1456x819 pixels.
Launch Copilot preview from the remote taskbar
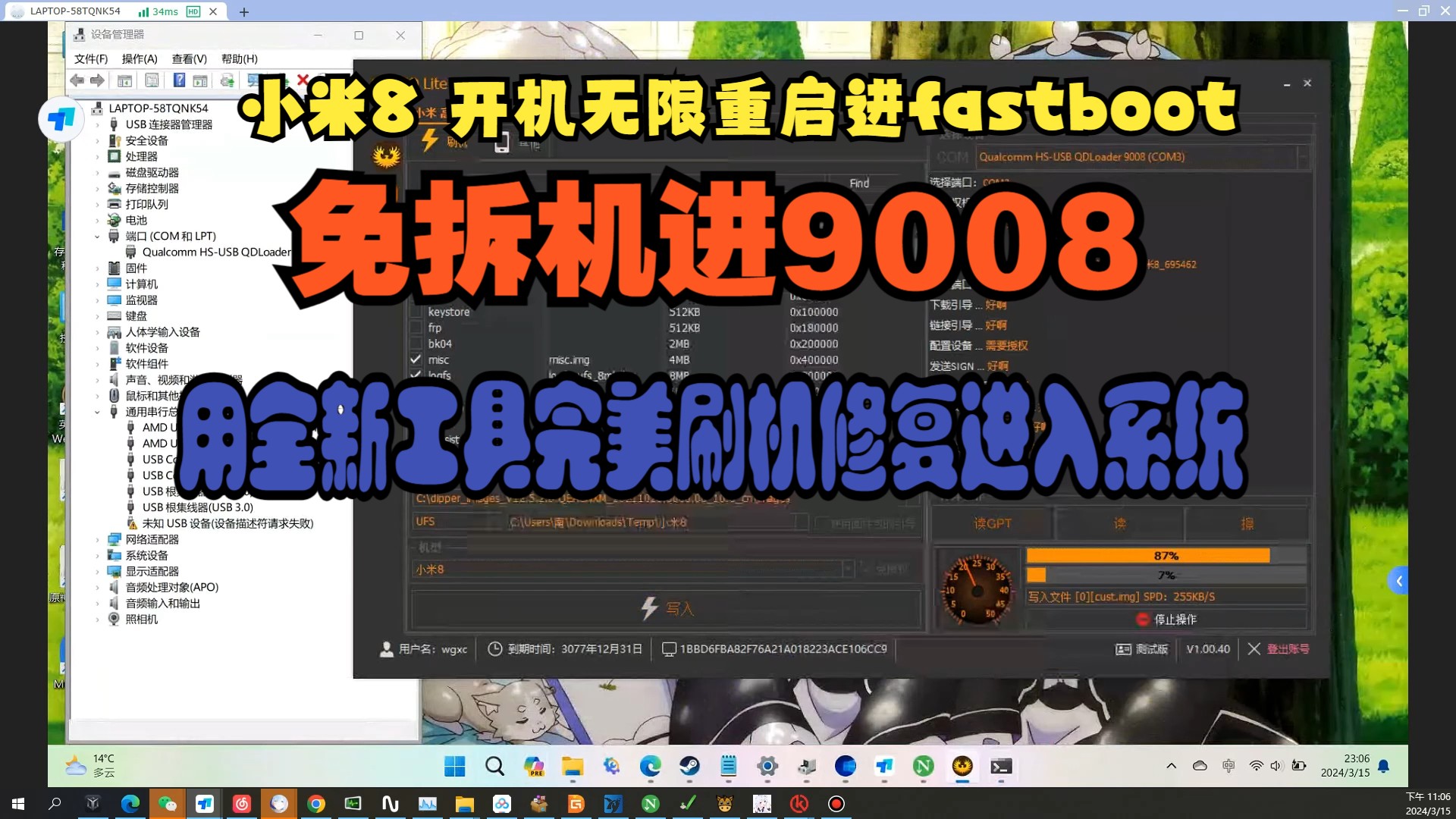534,767
